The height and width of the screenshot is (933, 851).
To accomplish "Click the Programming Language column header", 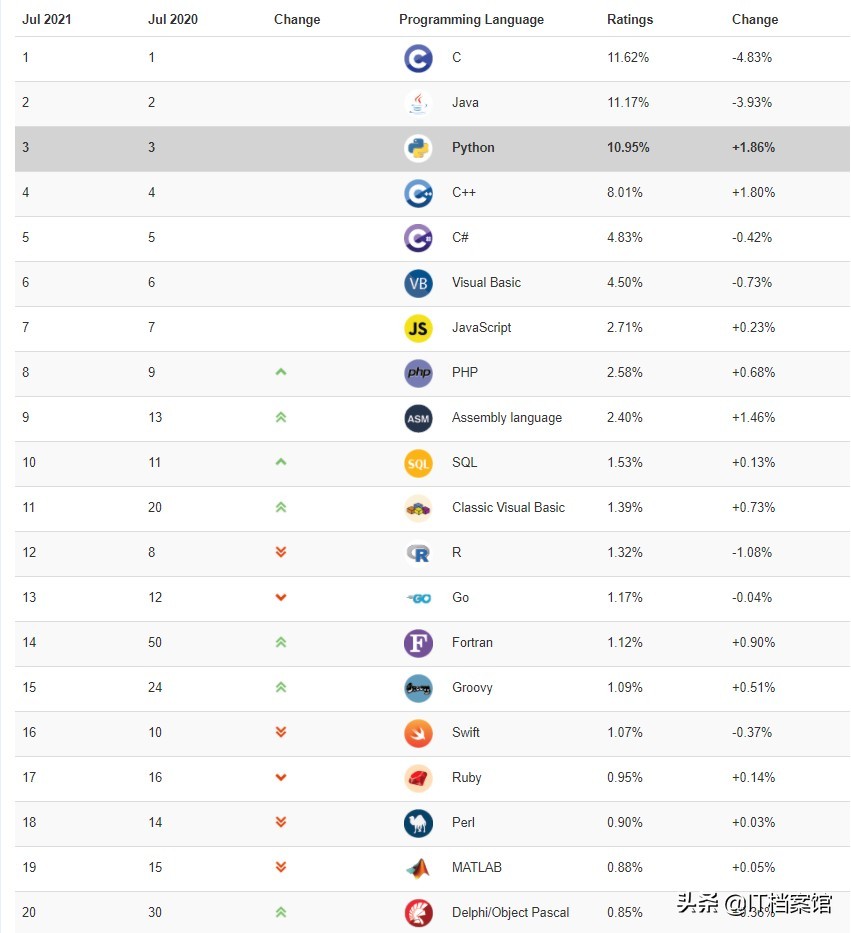I will tap(471, 19).
